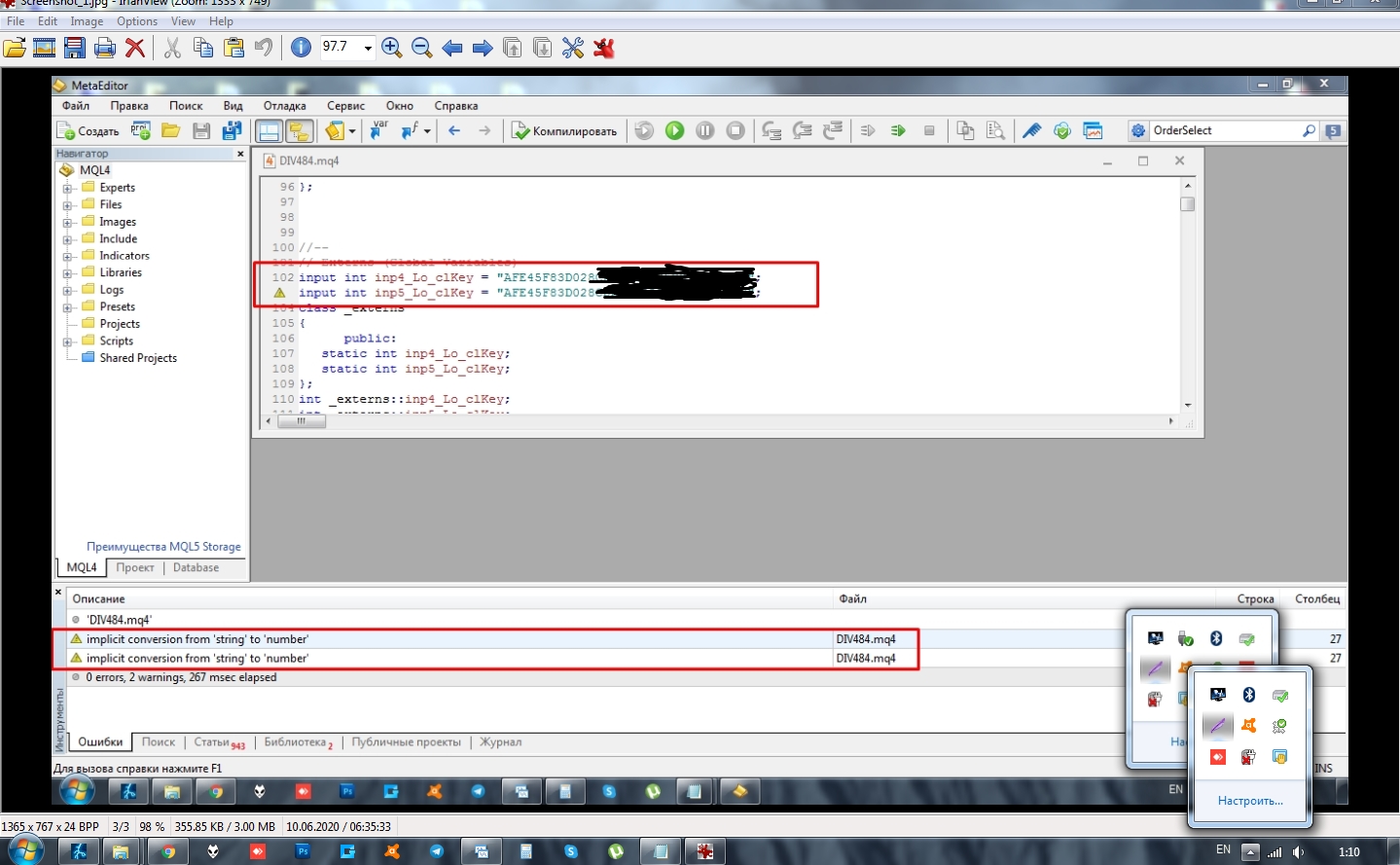Screen dimensions: 1400x865
Task: Click the MQL5 cloud protector shield icon
Action: pyautogui.click(x=1062, y=130)
